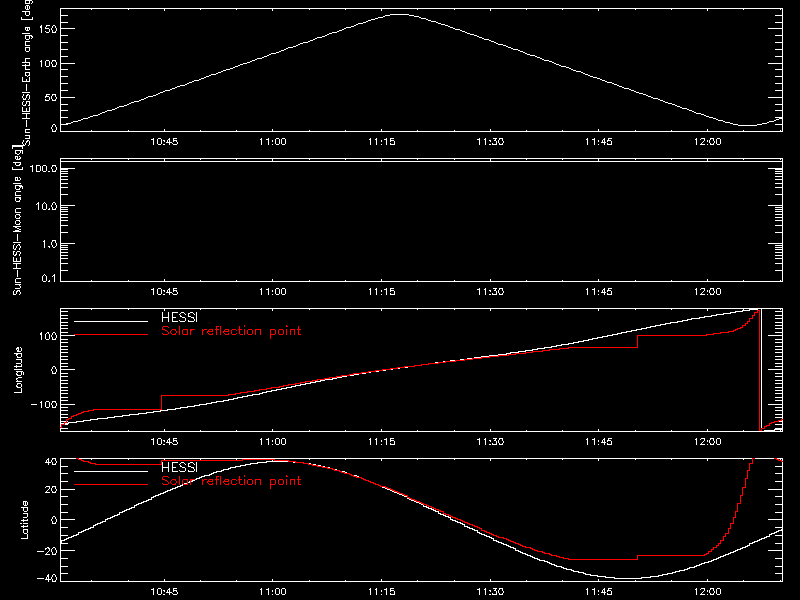
Task: Click the 20 tick on Latitude axis
Action: tap(51, 490)
